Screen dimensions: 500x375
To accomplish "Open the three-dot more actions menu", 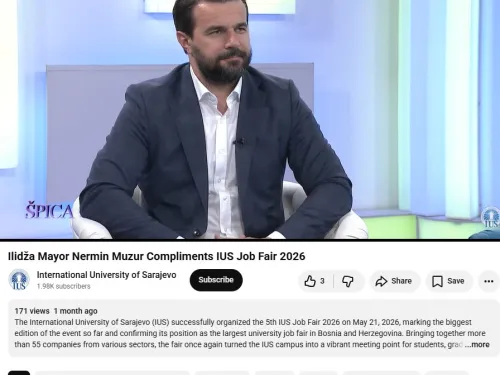I will point(489,281).
